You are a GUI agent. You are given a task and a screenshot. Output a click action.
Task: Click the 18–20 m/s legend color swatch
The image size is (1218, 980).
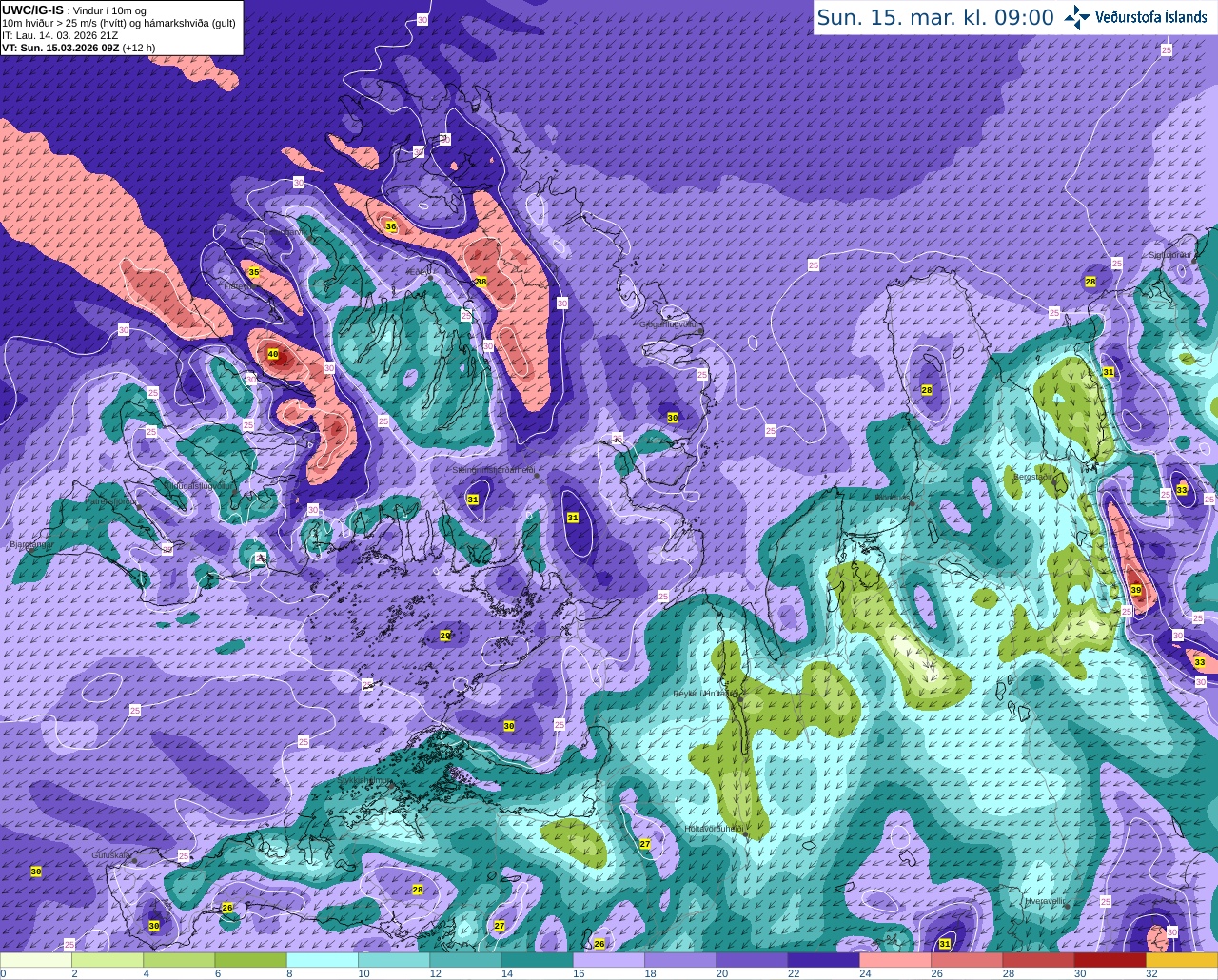(680, 960)
